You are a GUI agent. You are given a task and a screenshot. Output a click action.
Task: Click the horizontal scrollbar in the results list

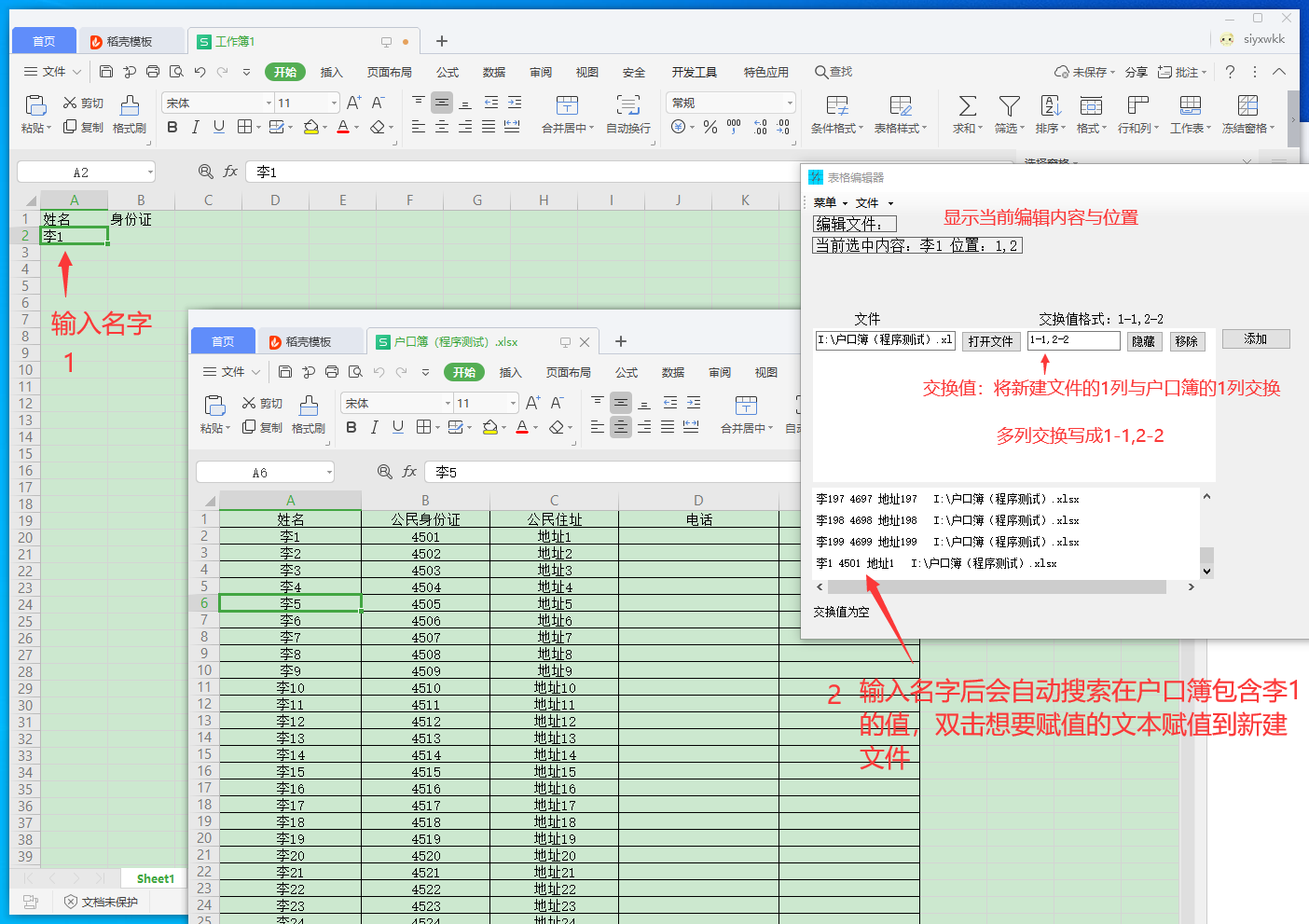tap(997, 587)
